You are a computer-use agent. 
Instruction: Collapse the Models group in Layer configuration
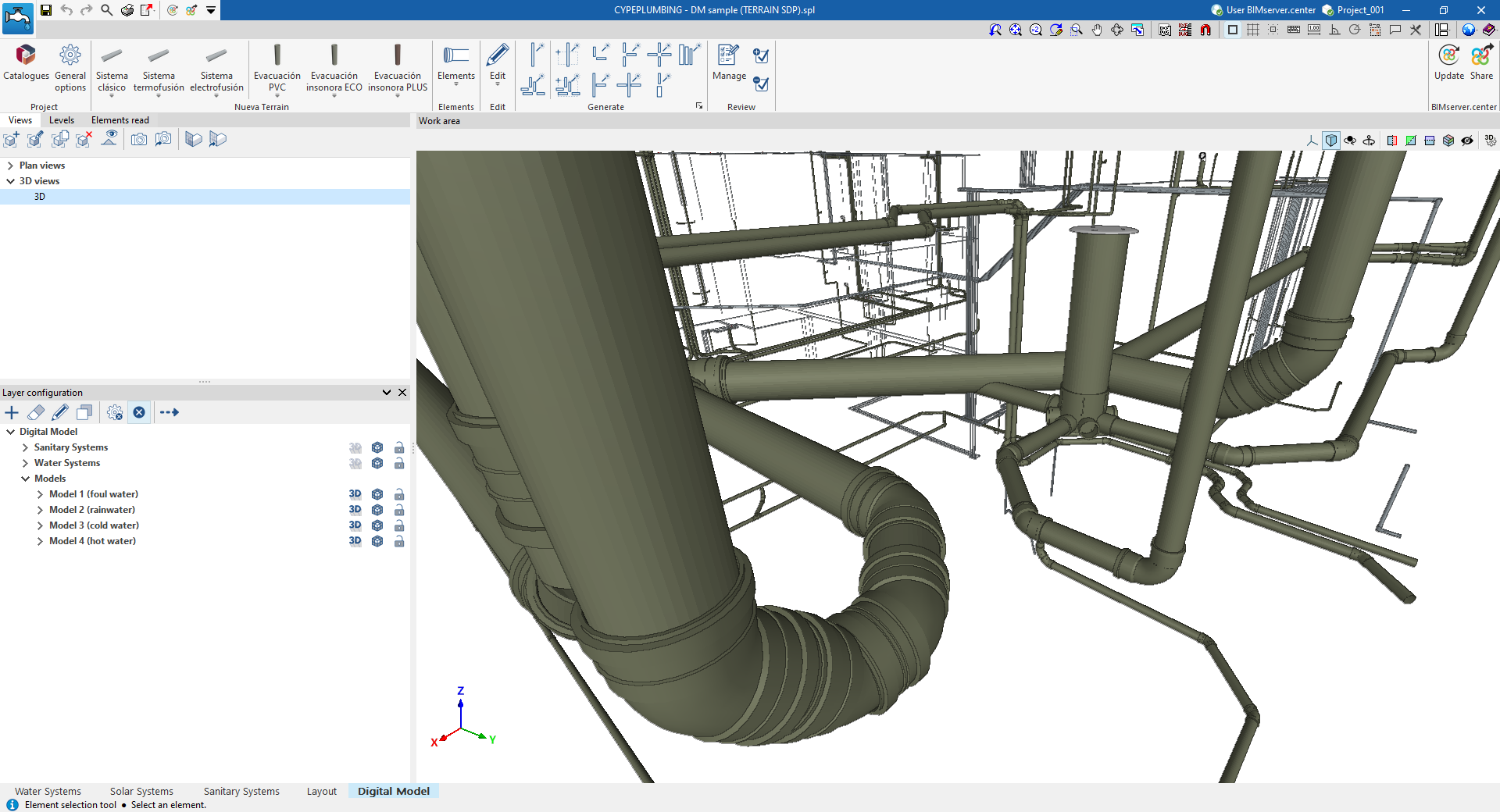[x=26, y=478]
